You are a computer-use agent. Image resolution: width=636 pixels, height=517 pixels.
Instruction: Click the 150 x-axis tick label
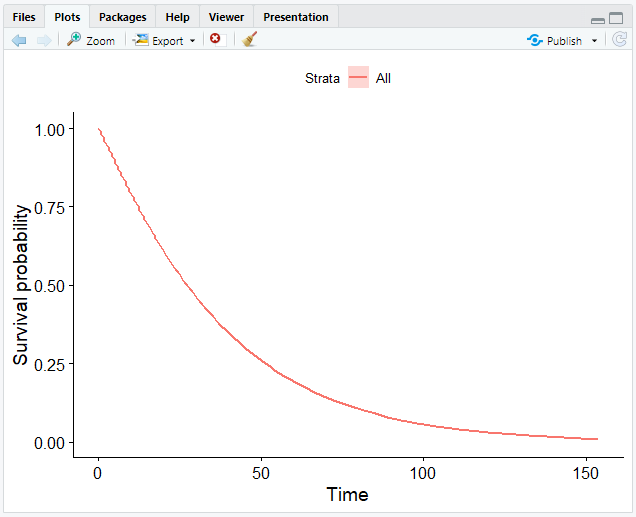coord(585,473)
